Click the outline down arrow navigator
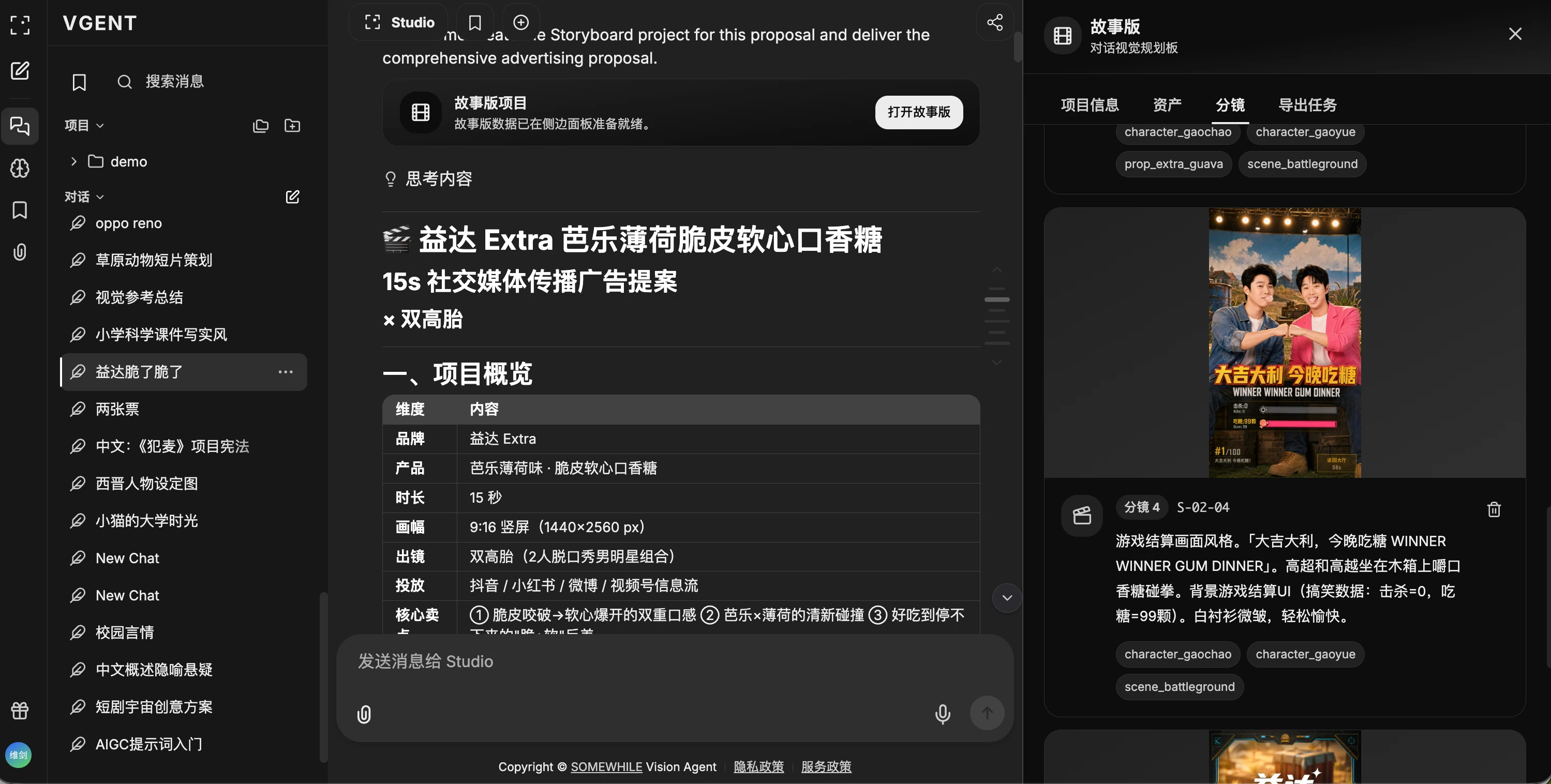The height and width of the screenshot is (784, 1551). click(x=997, y=363)
